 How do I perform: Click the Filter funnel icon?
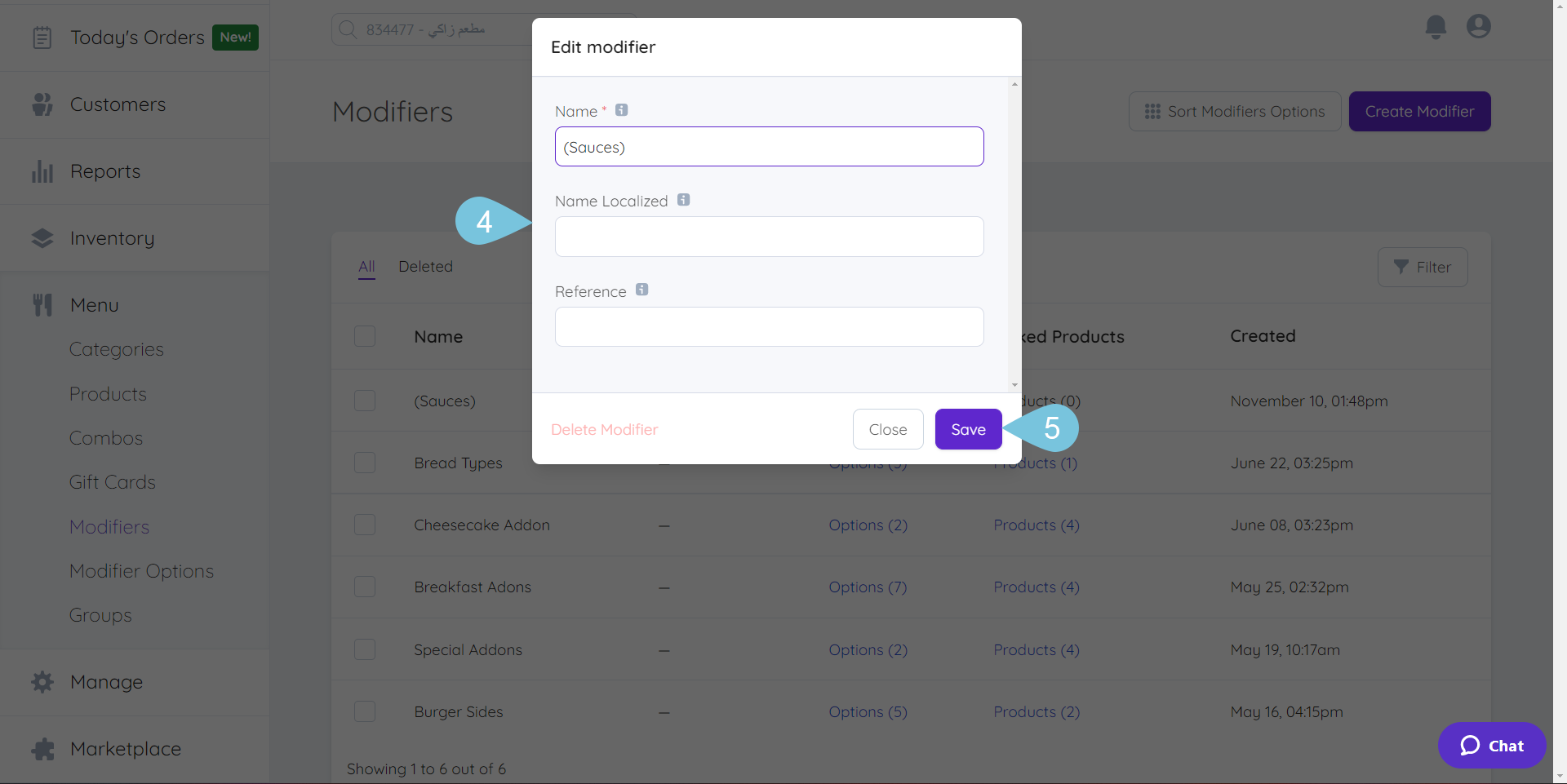click(x=1402, y=267)
